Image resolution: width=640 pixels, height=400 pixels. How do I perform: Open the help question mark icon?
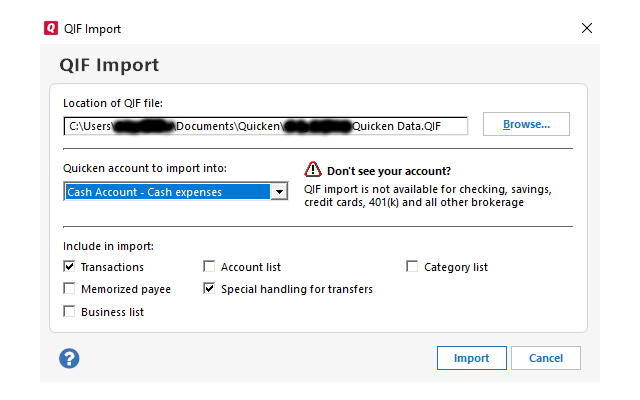(x=69, y=358)
